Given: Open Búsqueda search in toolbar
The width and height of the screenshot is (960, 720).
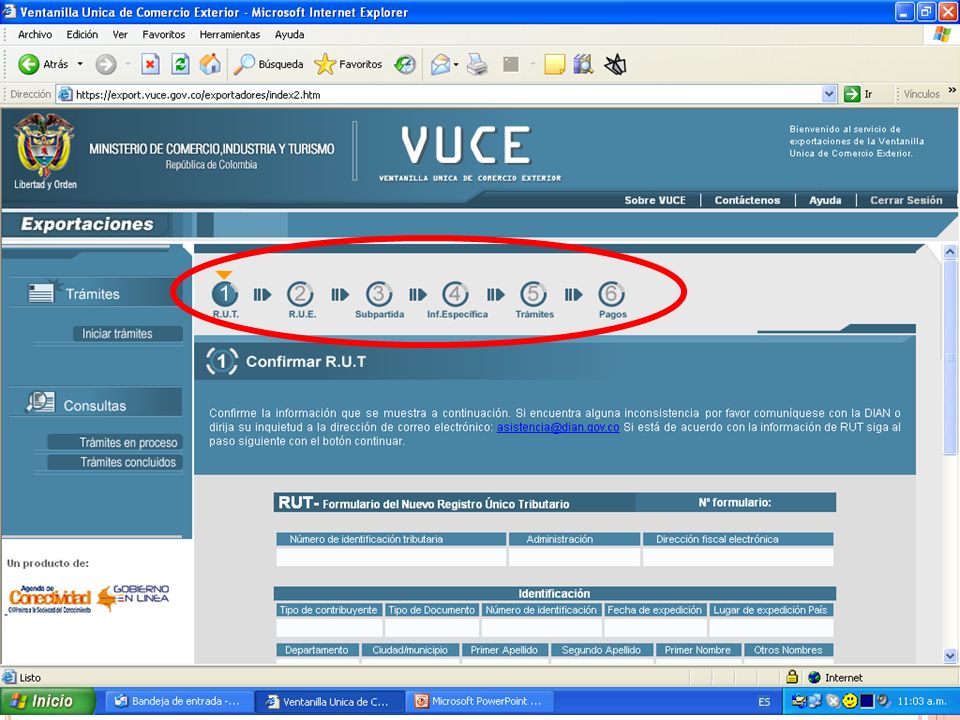Looking at the screenshot, I should pyautogui.click(x=269, y=64).
